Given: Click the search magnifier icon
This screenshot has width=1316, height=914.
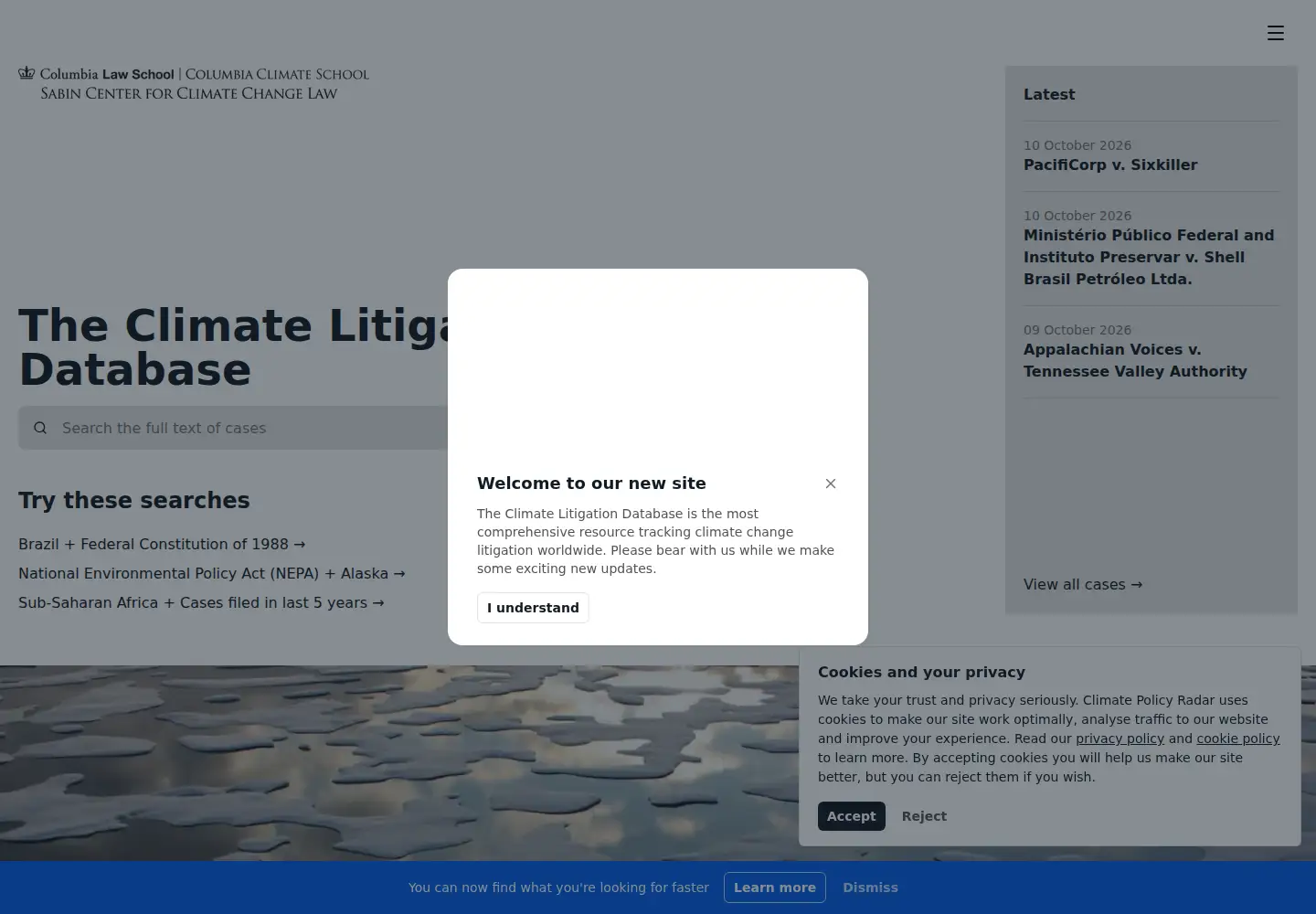Looking at the screenshot, I should point(40,428).
